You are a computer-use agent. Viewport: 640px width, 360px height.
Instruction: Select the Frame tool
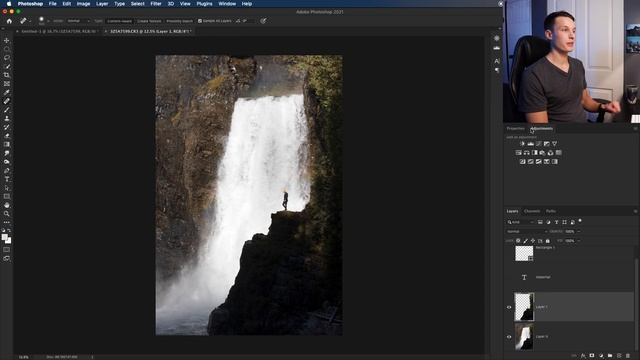point(7,84)
